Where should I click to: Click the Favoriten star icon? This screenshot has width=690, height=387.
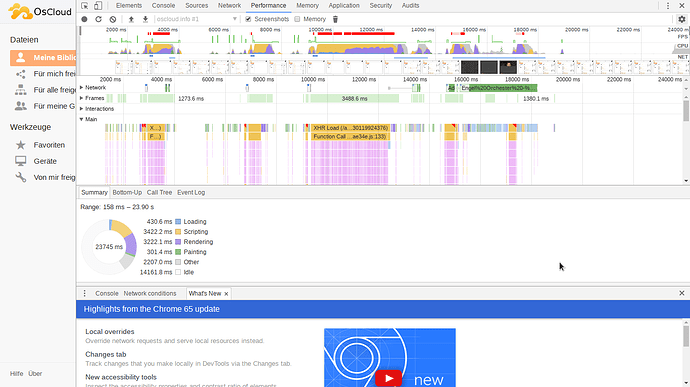(x=20, y=145)
